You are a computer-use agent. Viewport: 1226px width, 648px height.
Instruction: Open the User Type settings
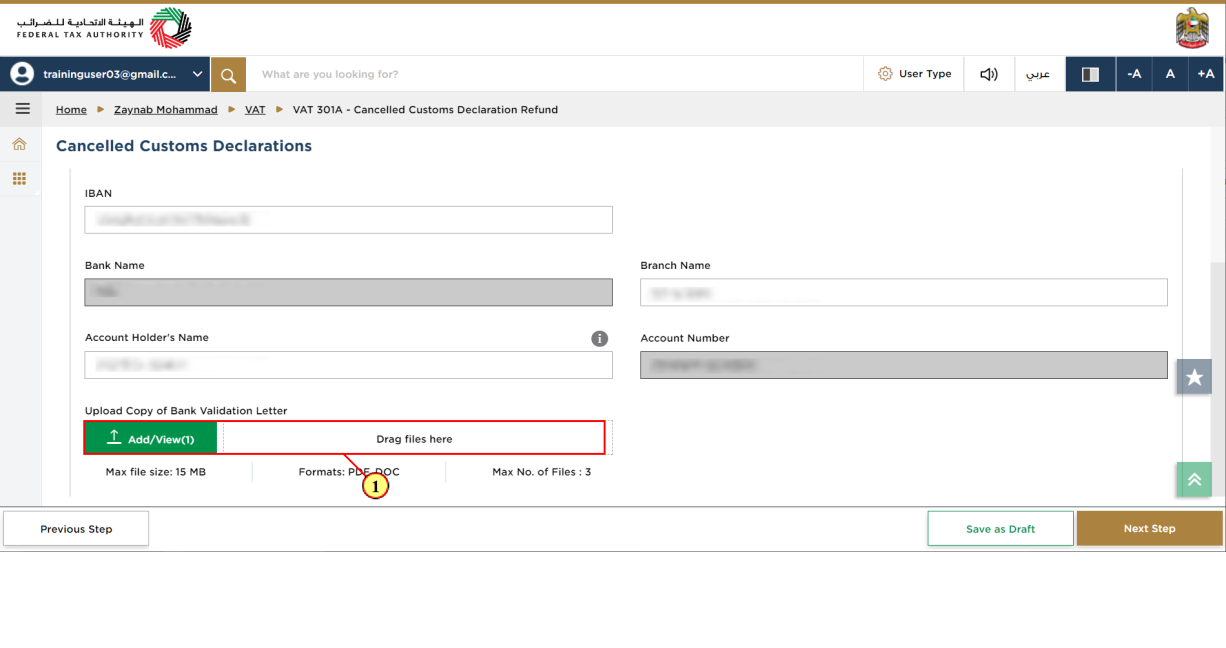(914, 74)
